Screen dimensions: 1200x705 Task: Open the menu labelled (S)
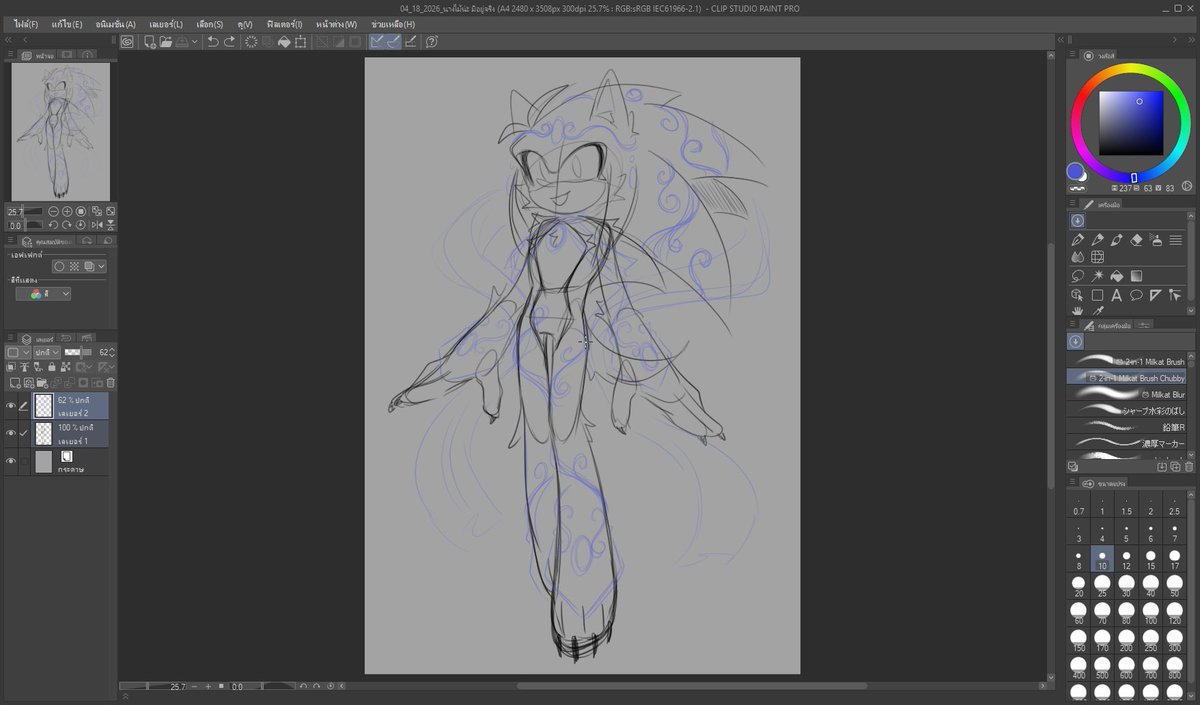pyautogui.click(x=210, y=24)
